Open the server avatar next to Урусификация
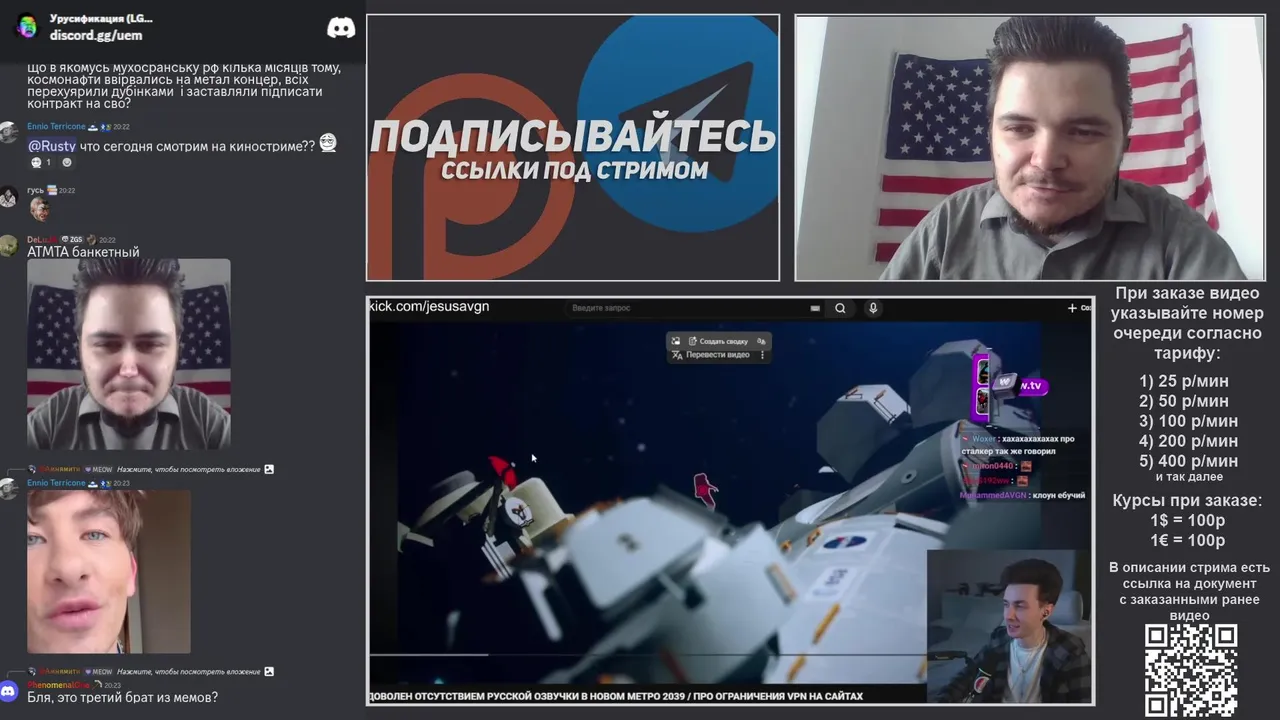 27,27
